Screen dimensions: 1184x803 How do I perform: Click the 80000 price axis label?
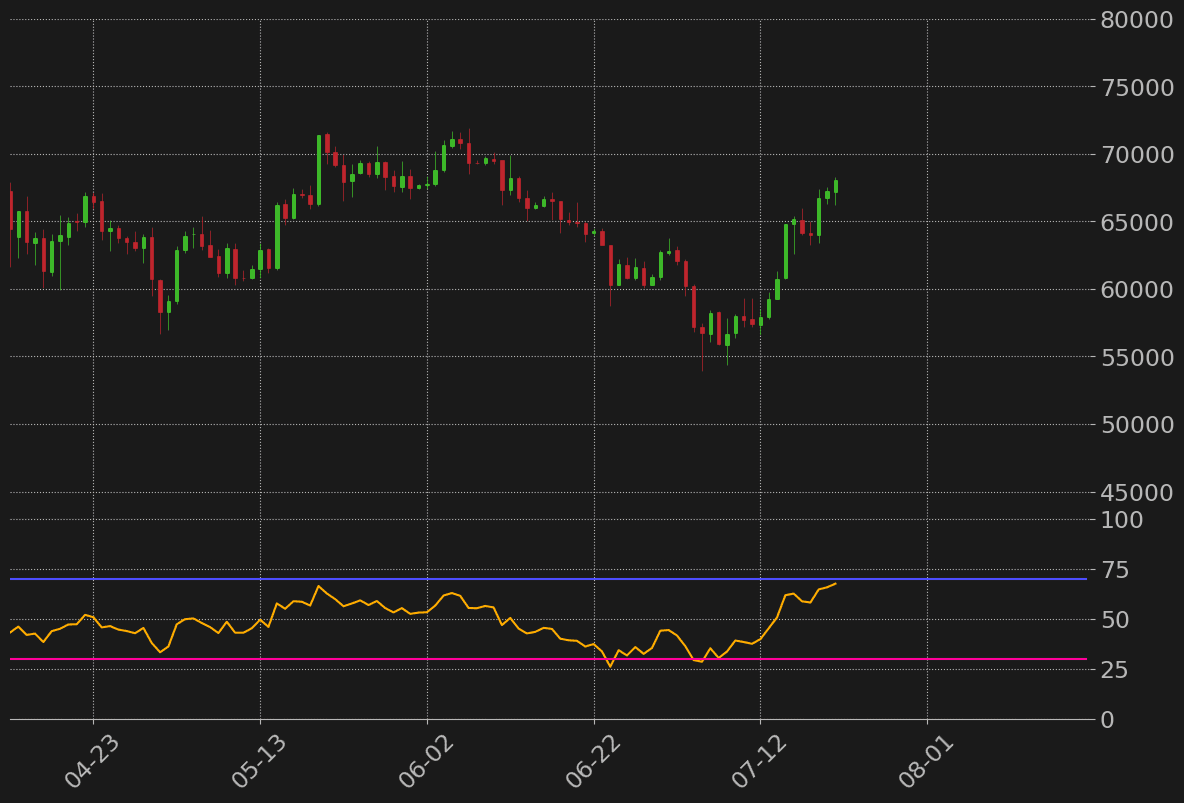[x=1137, y=20]
